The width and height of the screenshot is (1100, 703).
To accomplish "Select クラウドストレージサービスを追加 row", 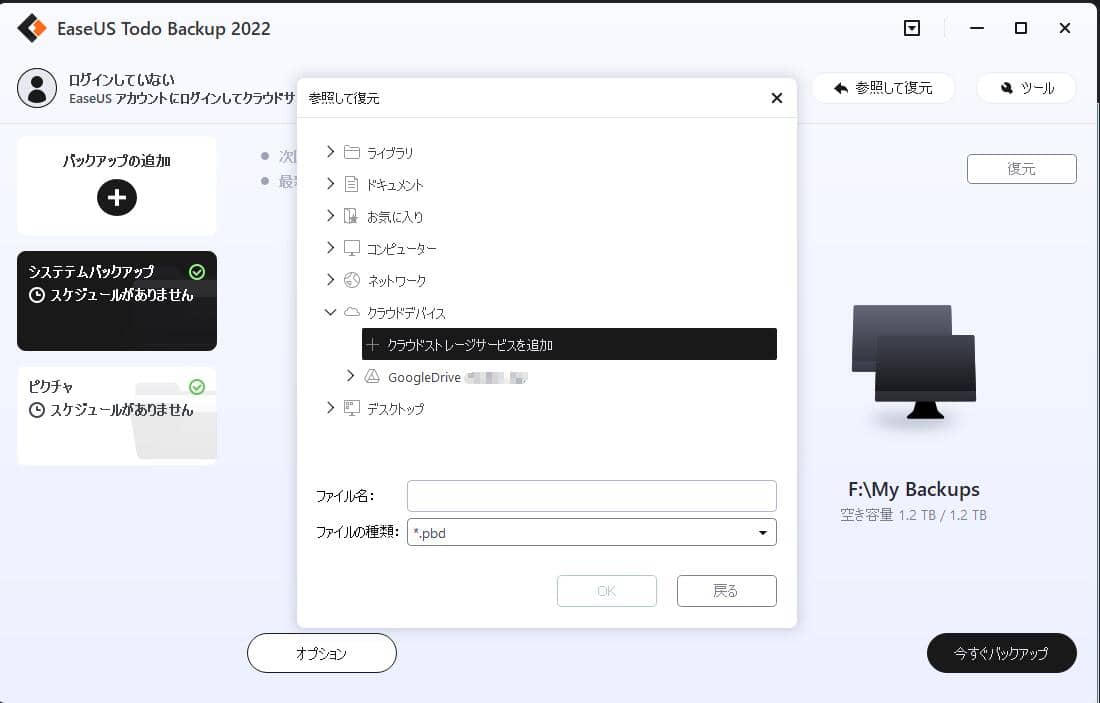I will click(x=569, y=344).
